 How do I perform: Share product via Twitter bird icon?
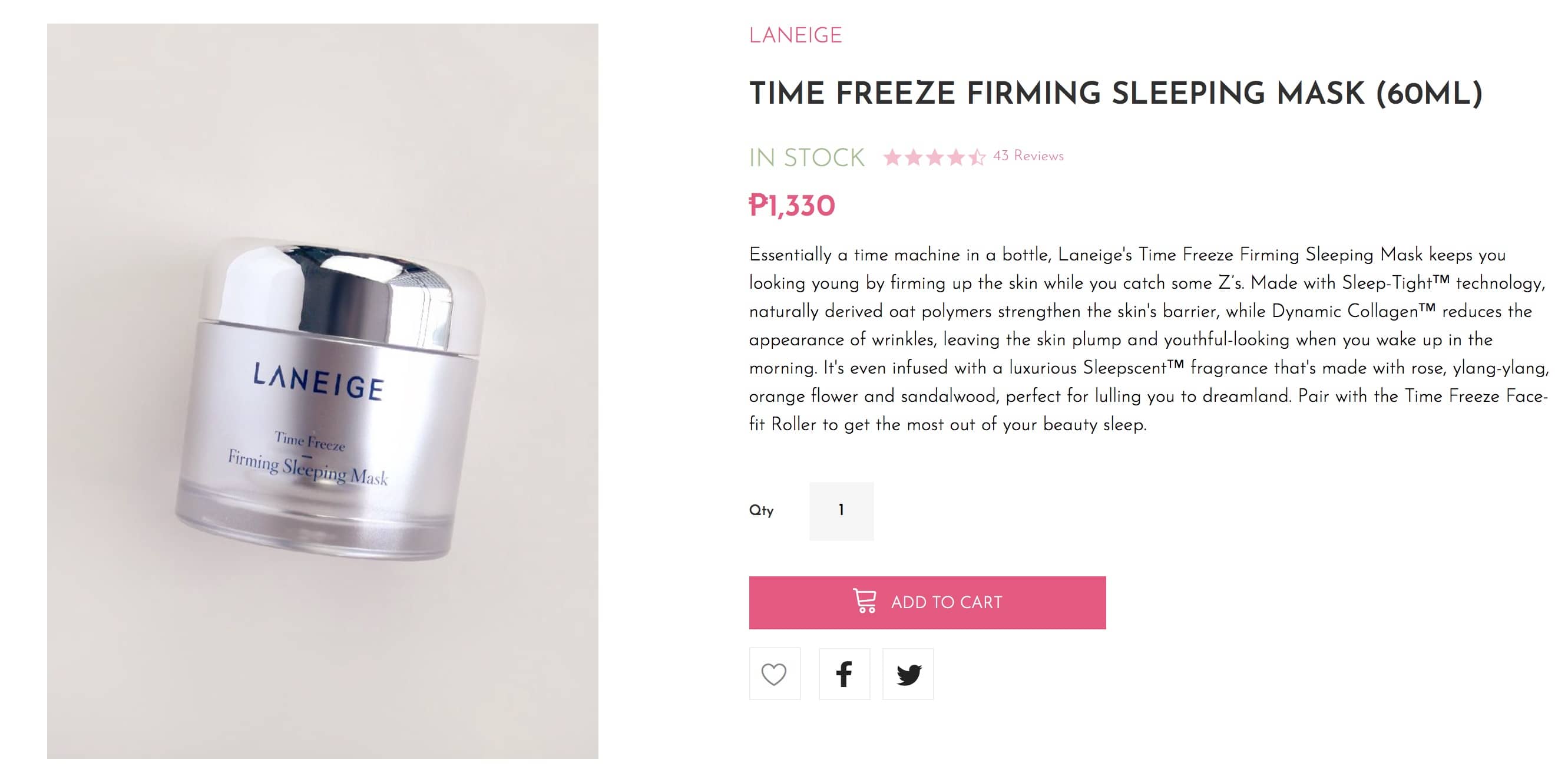tap(908, 674)
